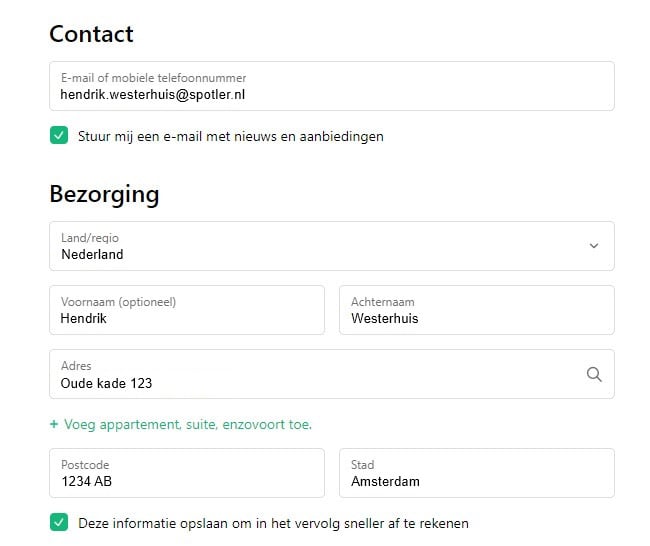Click the search magnifier icon in Adres field
The height and width of the screenshot is (546, 650).
click(x=594, y=374)
